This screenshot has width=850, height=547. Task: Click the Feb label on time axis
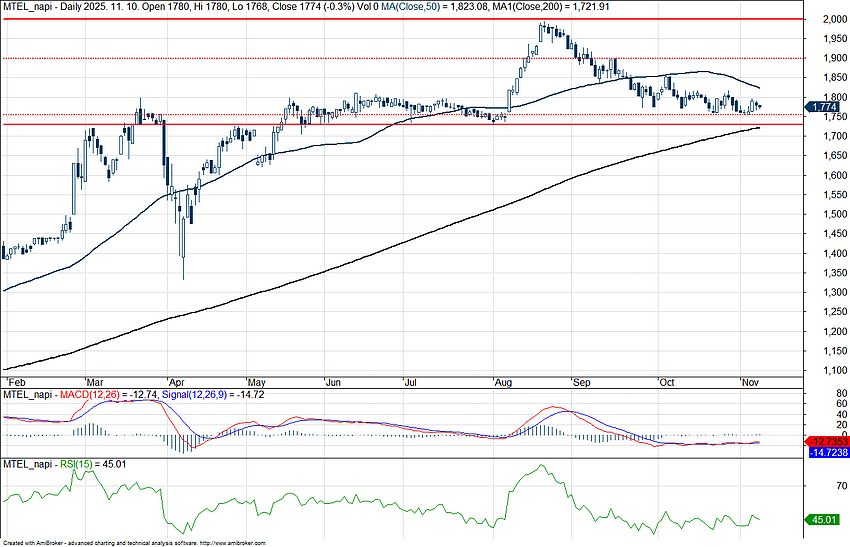pyautogui.click(x=14, y=382)
